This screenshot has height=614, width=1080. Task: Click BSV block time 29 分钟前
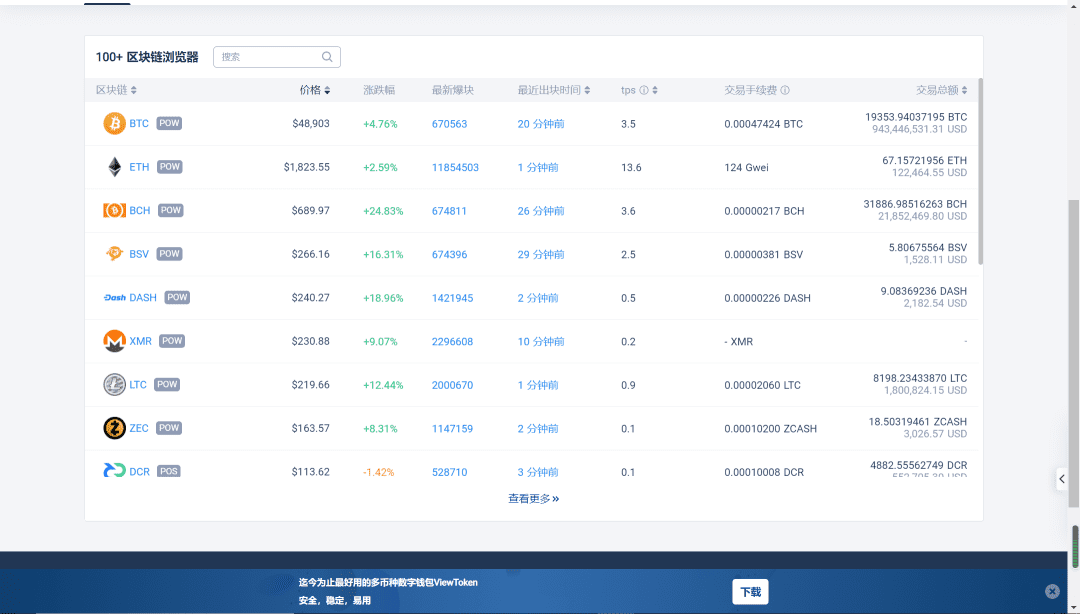click(541, 254)
